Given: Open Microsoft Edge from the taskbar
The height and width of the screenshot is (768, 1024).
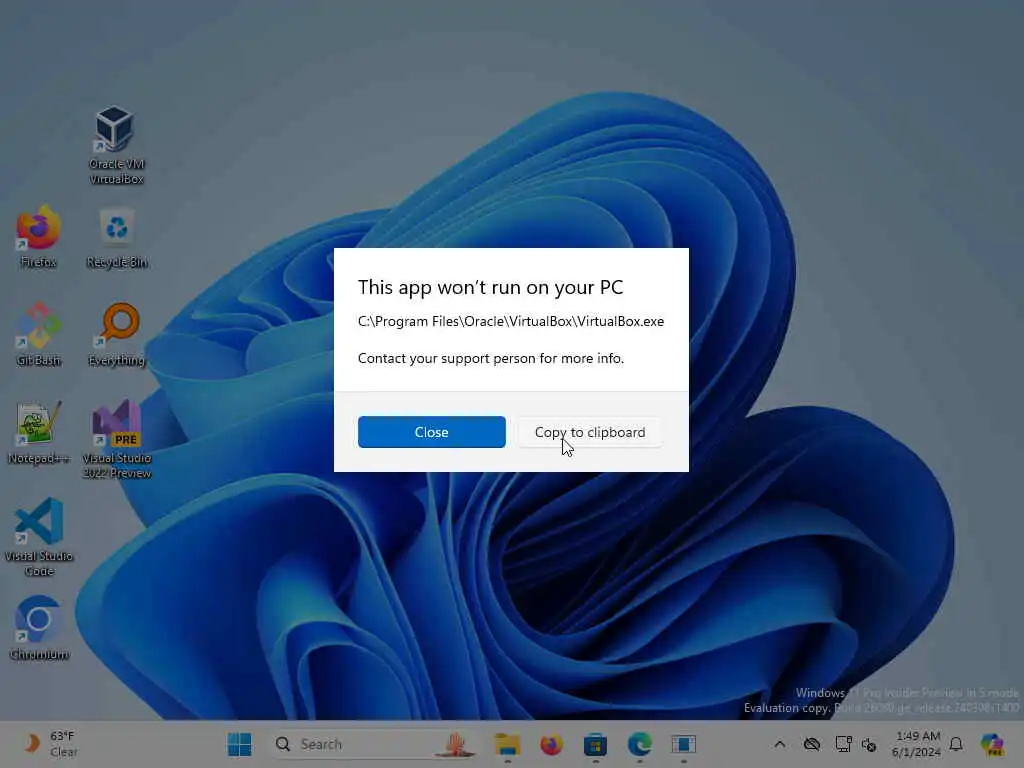Looking at the screenshot, I should [640, 744].
